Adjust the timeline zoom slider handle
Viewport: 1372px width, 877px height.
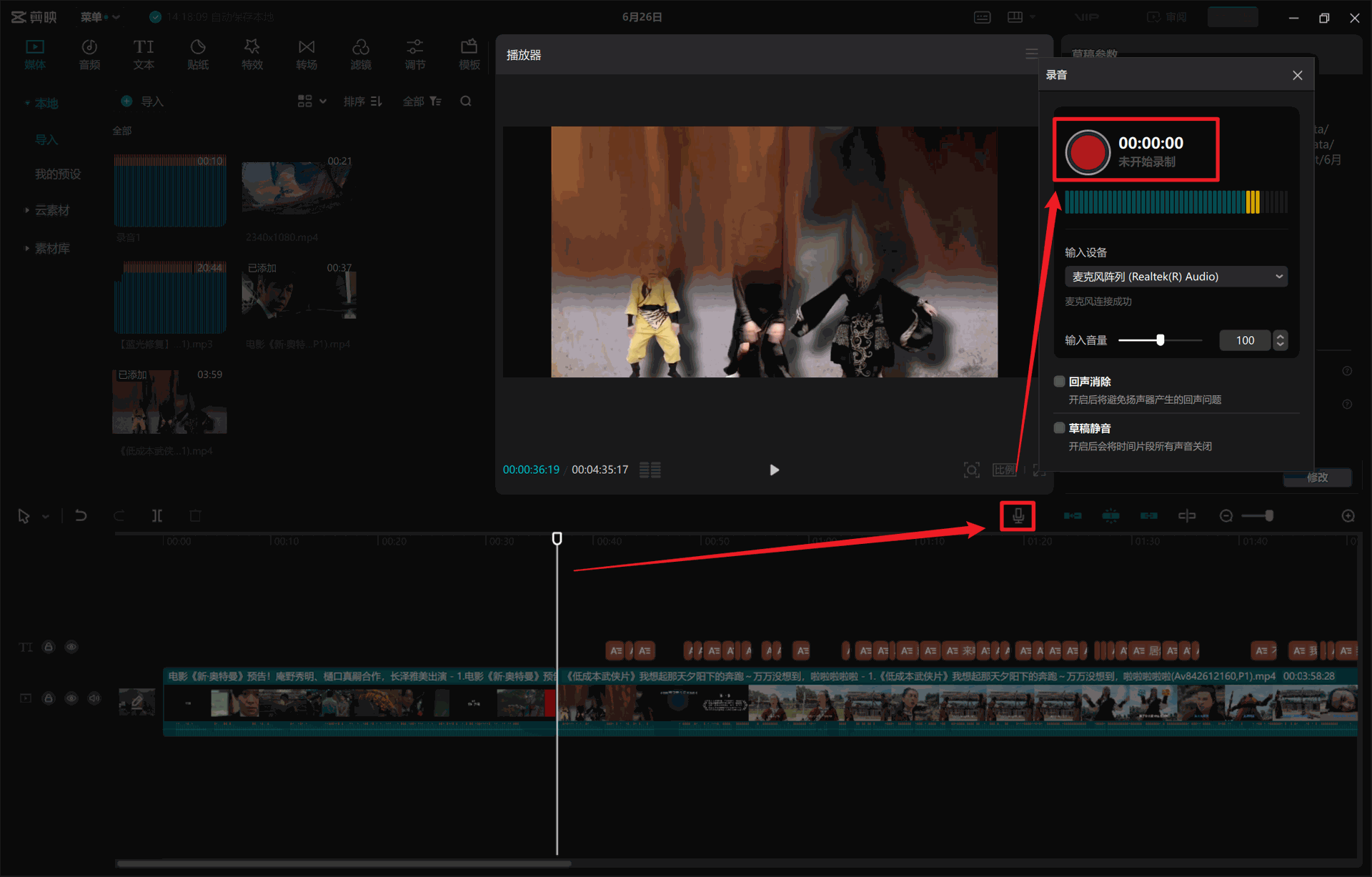[1269, 515]
